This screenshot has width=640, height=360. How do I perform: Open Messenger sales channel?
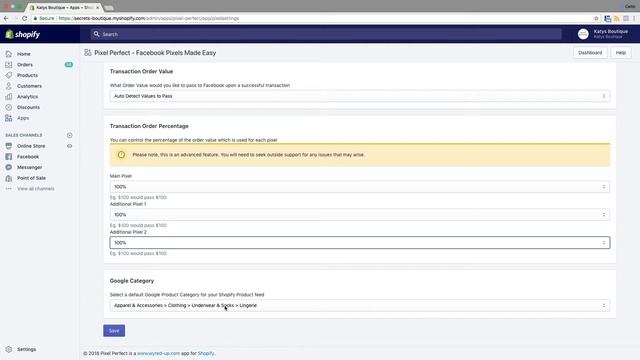pyautogui.click(x=29, y=167)
